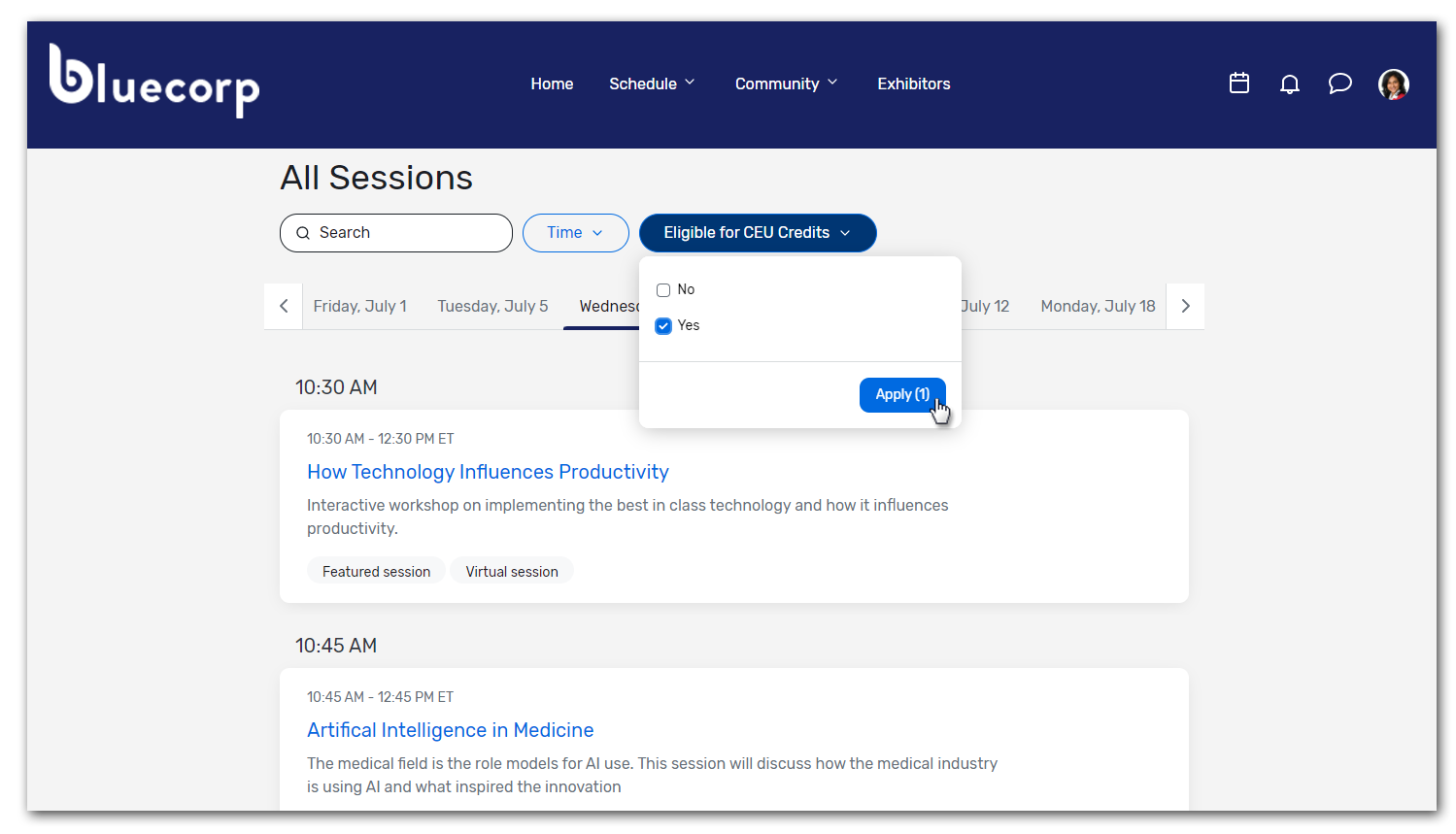The height and width of the screenshot is (834, 1456).
Task: Expand the Schedule menu
Action: coord(651,83)
